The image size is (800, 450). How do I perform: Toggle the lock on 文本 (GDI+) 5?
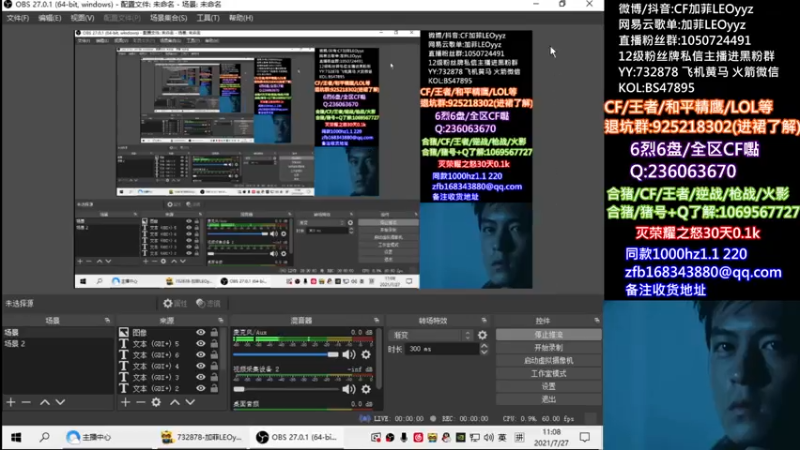(214, 343)
